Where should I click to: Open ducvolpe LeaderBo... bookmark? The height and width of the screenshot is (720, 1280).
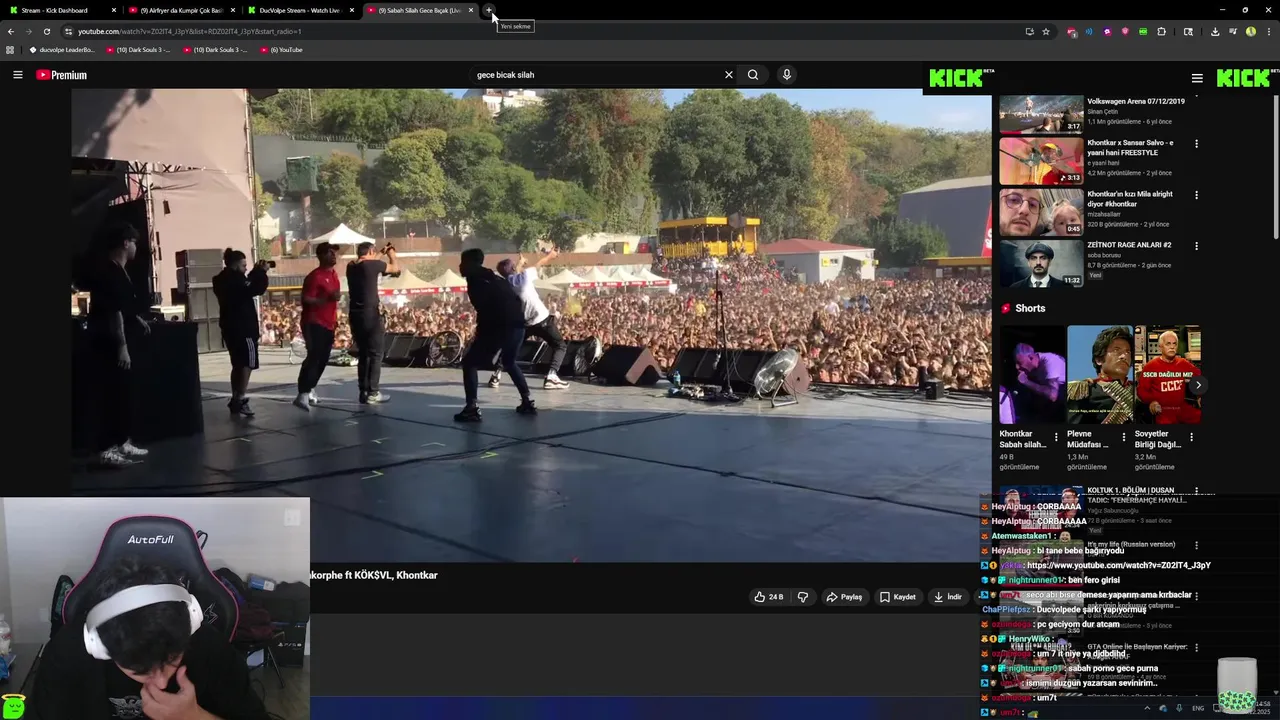(x=62, y=49)
